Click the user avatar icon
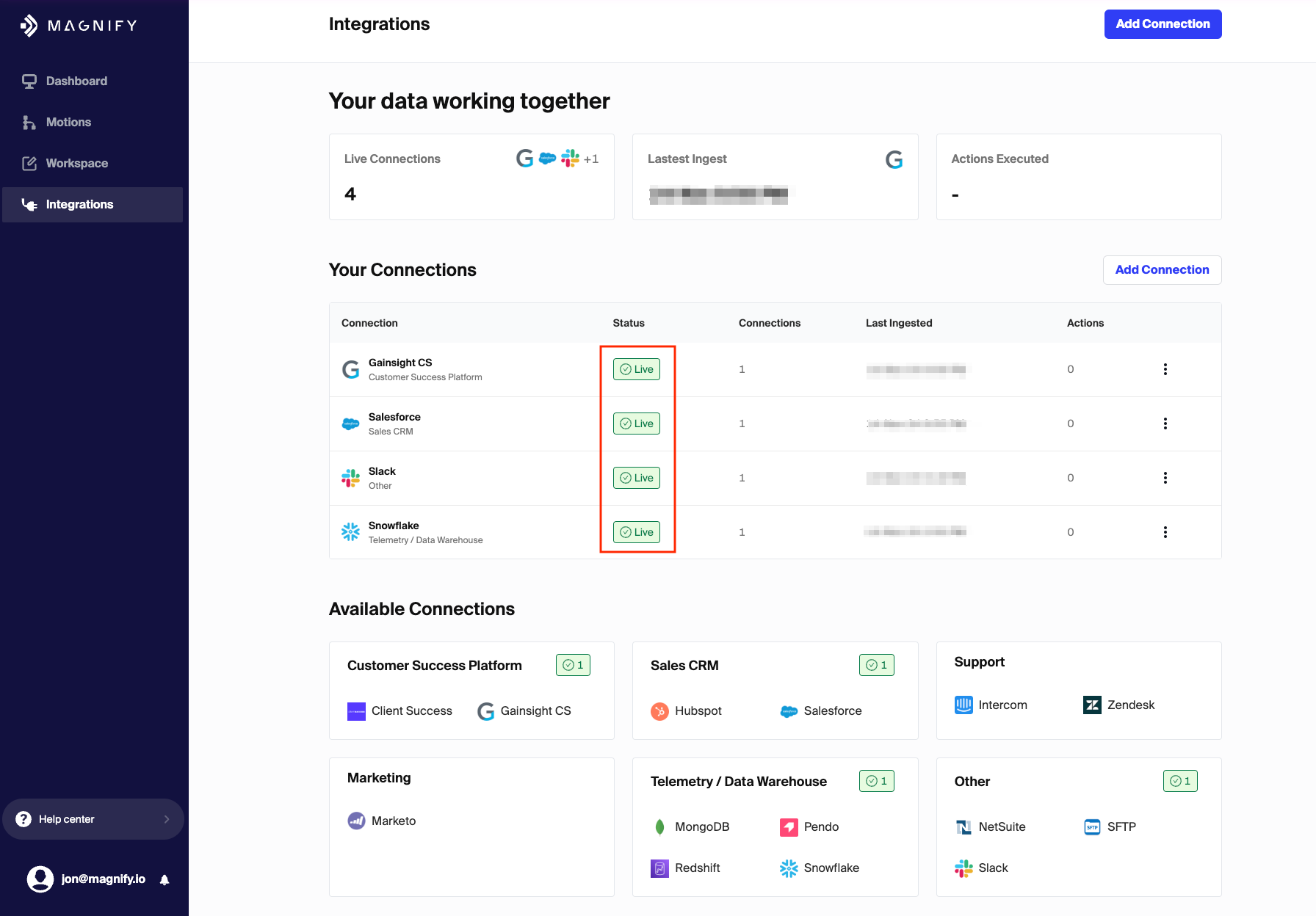1316x916 pixels. click(x=40, y=879)
